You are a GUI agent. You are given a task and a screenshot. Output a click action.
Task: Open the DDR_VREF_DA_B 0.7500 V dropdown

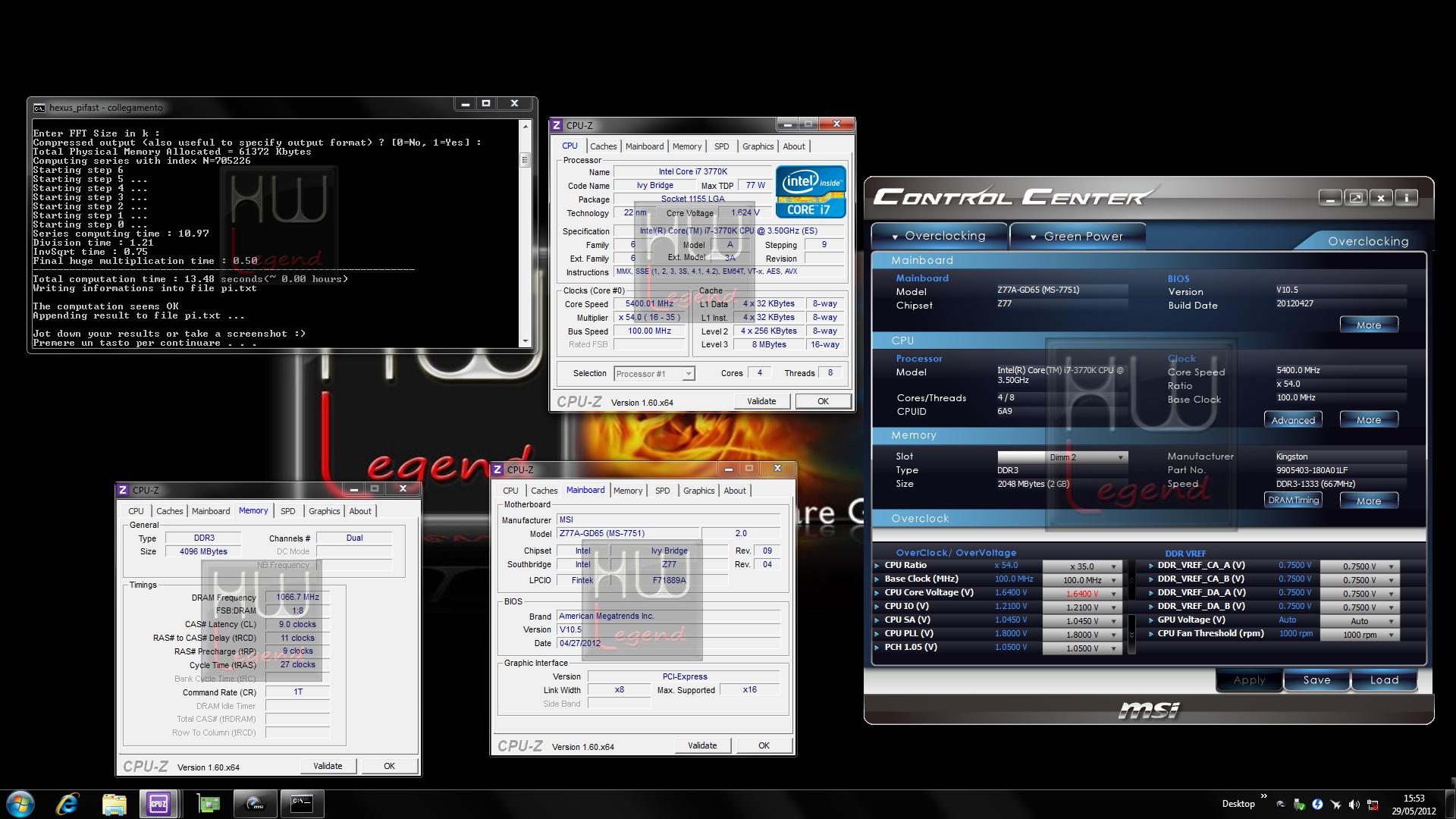coord(1360,607)
